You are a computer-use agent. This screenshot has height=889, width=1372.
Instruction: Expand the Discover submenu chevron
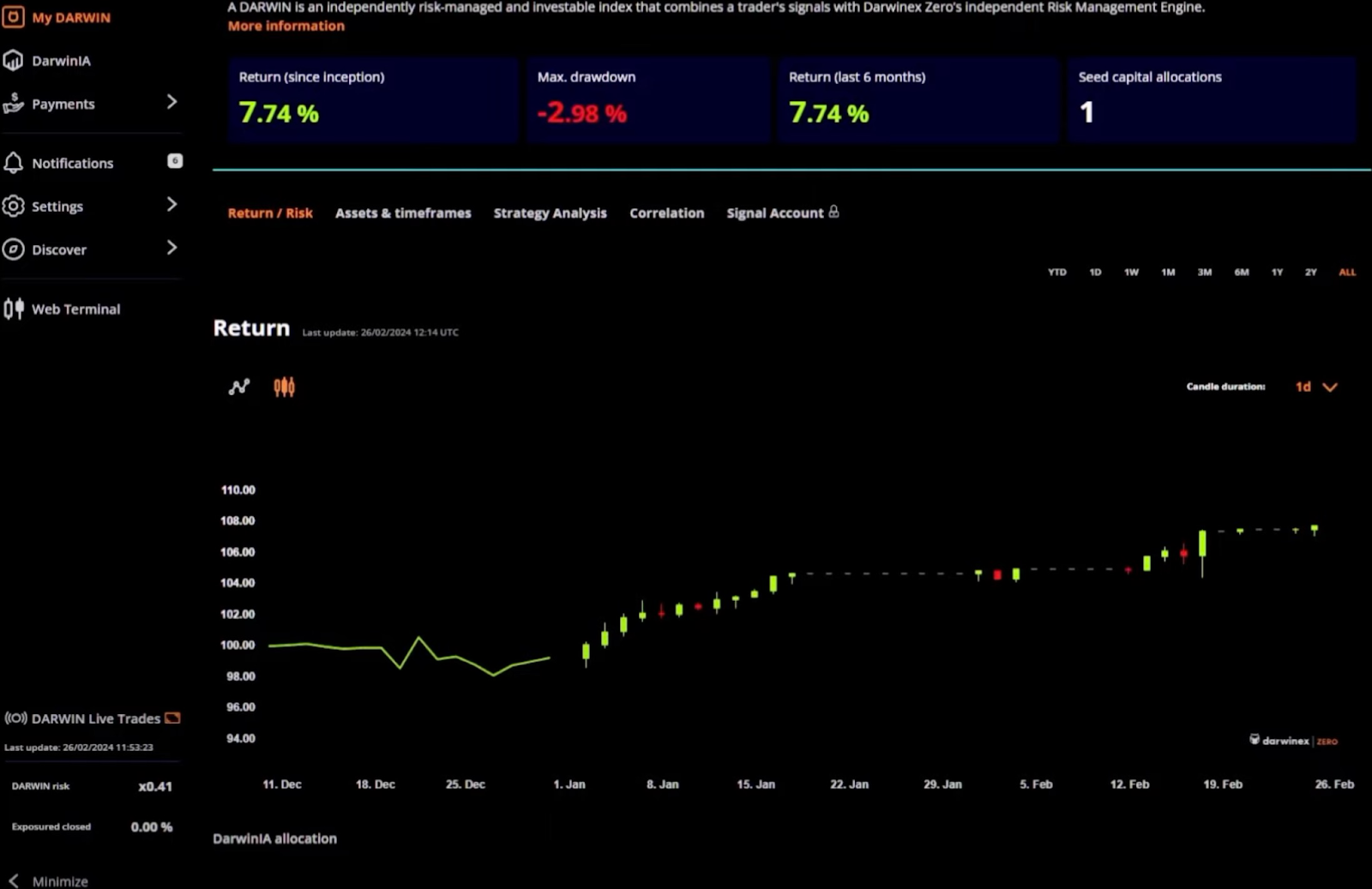[x=171, y=248]
